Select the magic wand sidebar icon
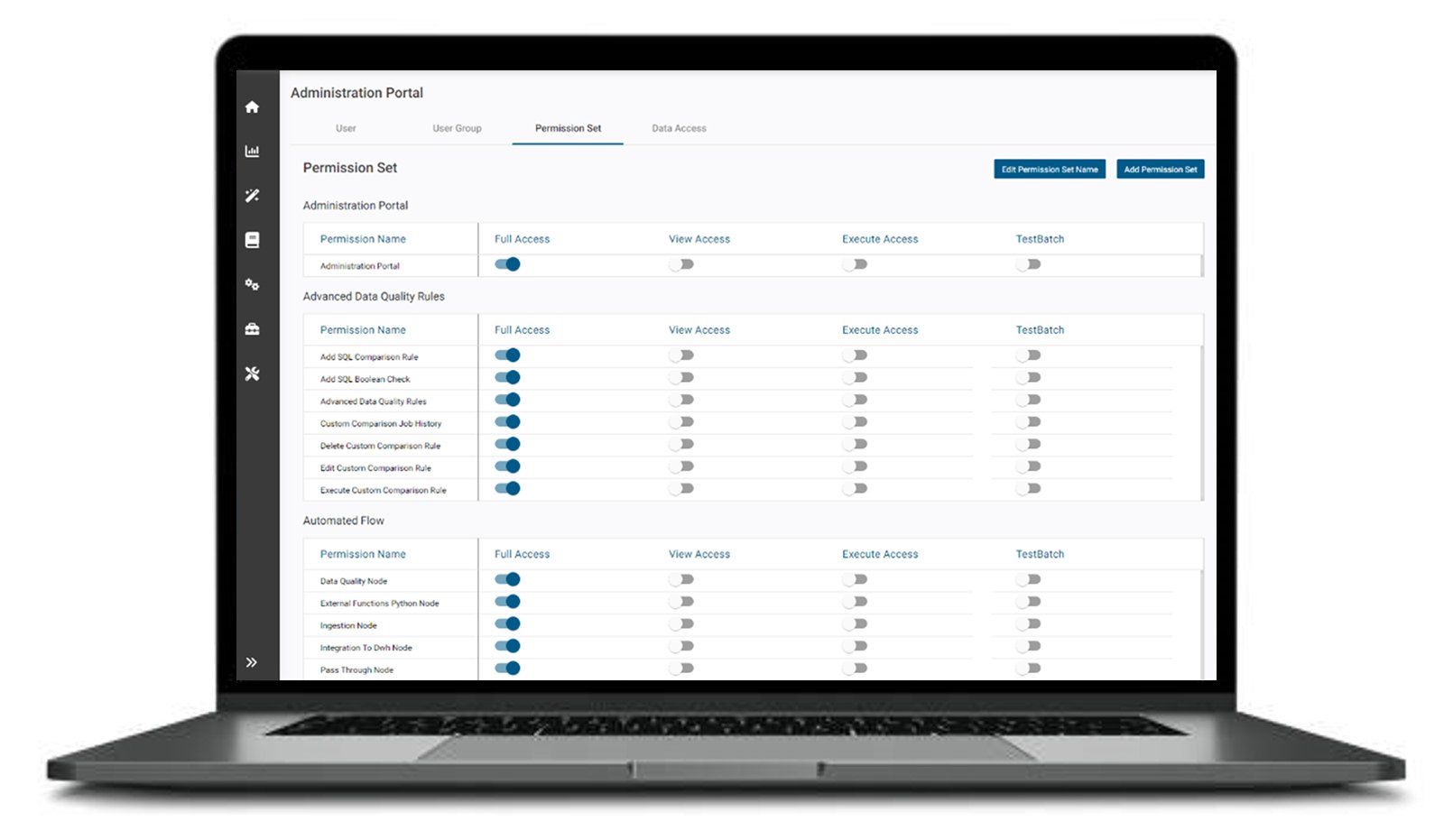Image resolution: width=1453 pixels, height=840 pixels. 252,195
